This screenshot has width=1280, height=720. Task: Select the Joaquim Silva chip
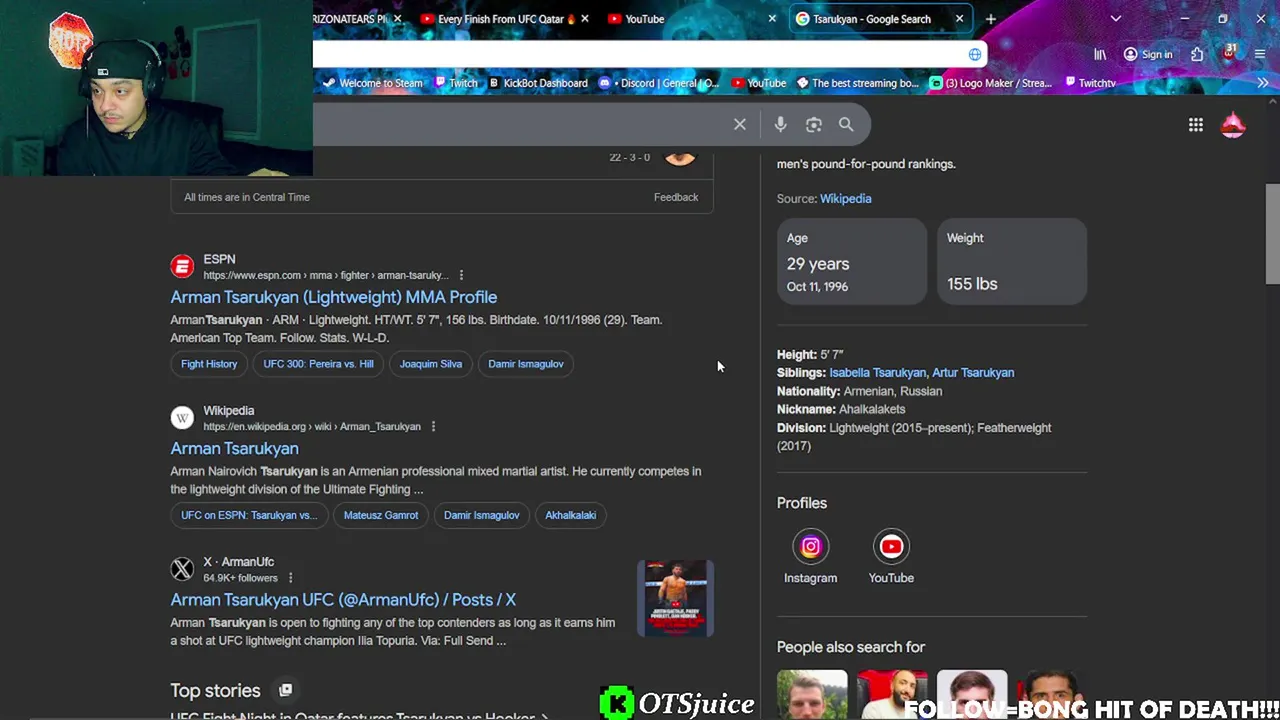[431, 364]
